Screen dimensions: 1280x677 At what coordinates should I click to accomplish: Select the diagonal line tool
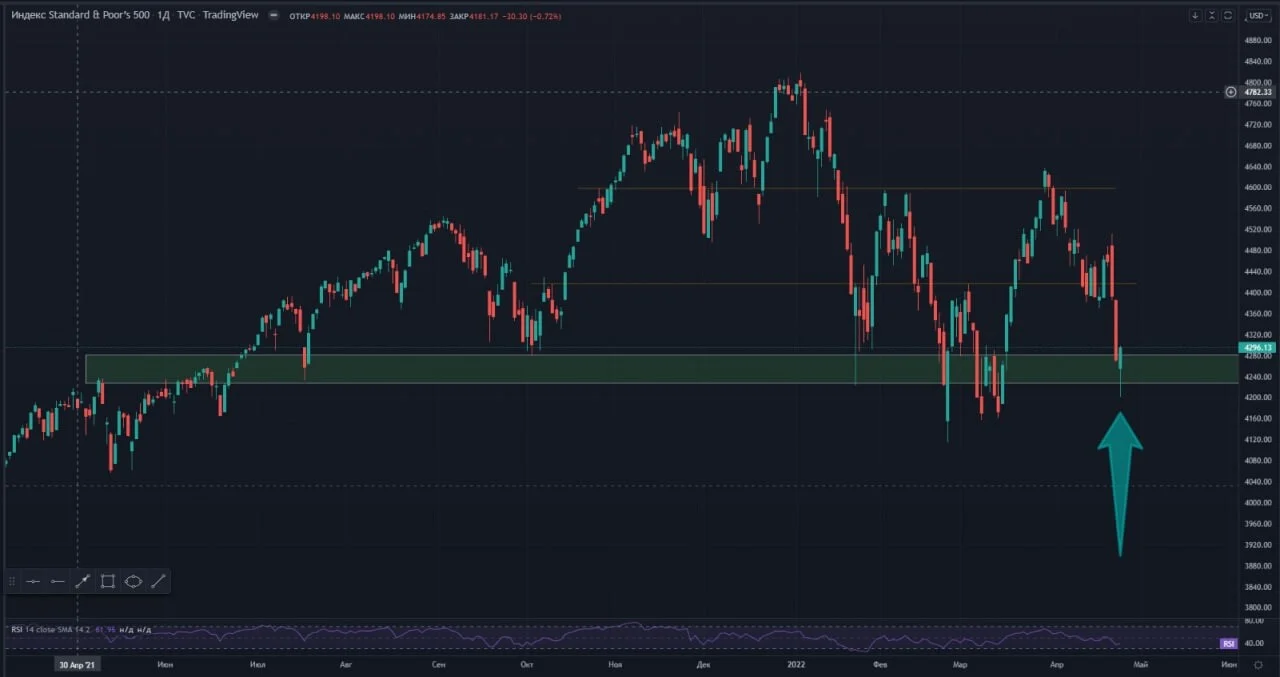(x=158, y=581)
